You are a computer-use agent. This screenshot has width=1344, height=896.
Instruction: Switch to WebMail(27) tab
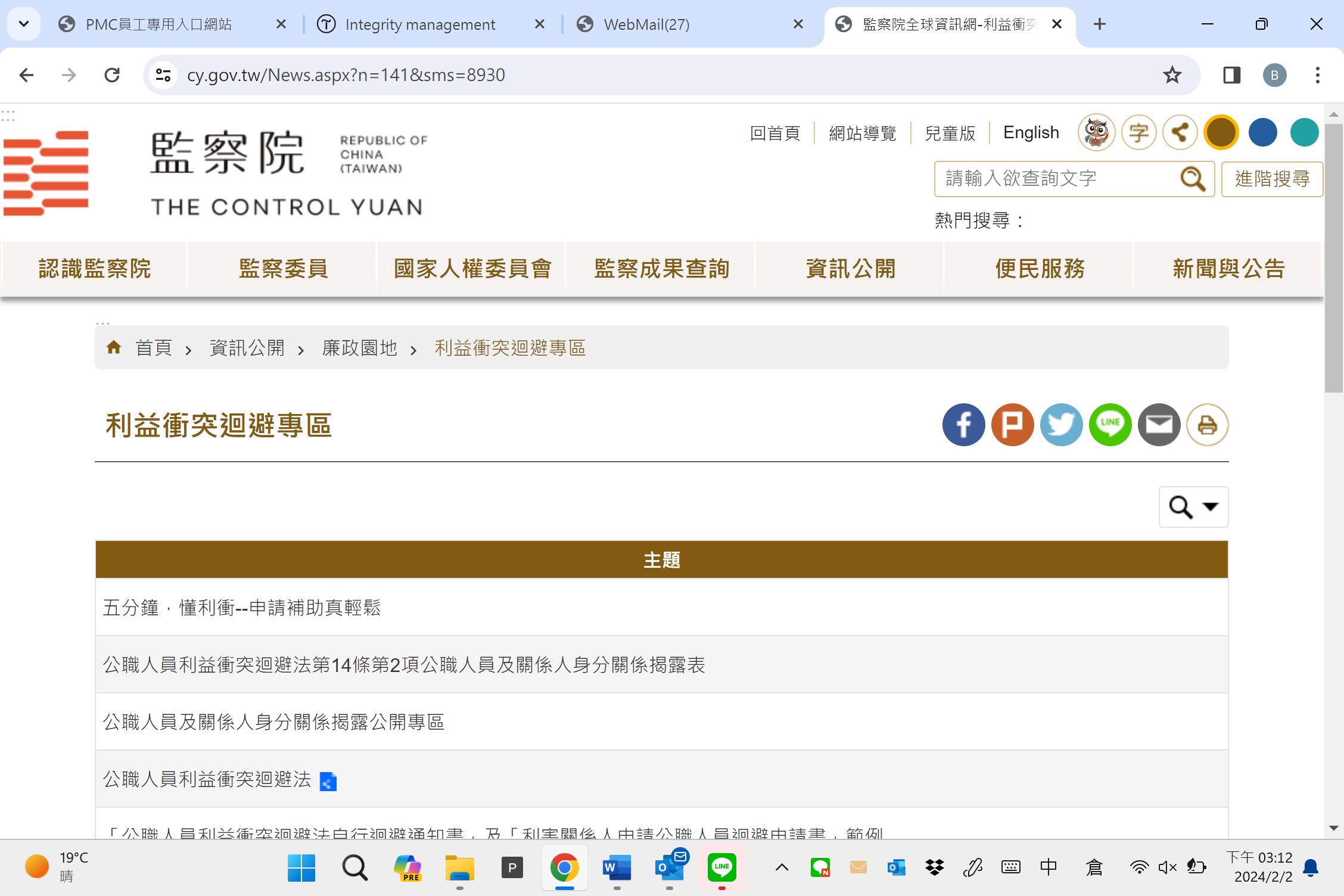646,24
